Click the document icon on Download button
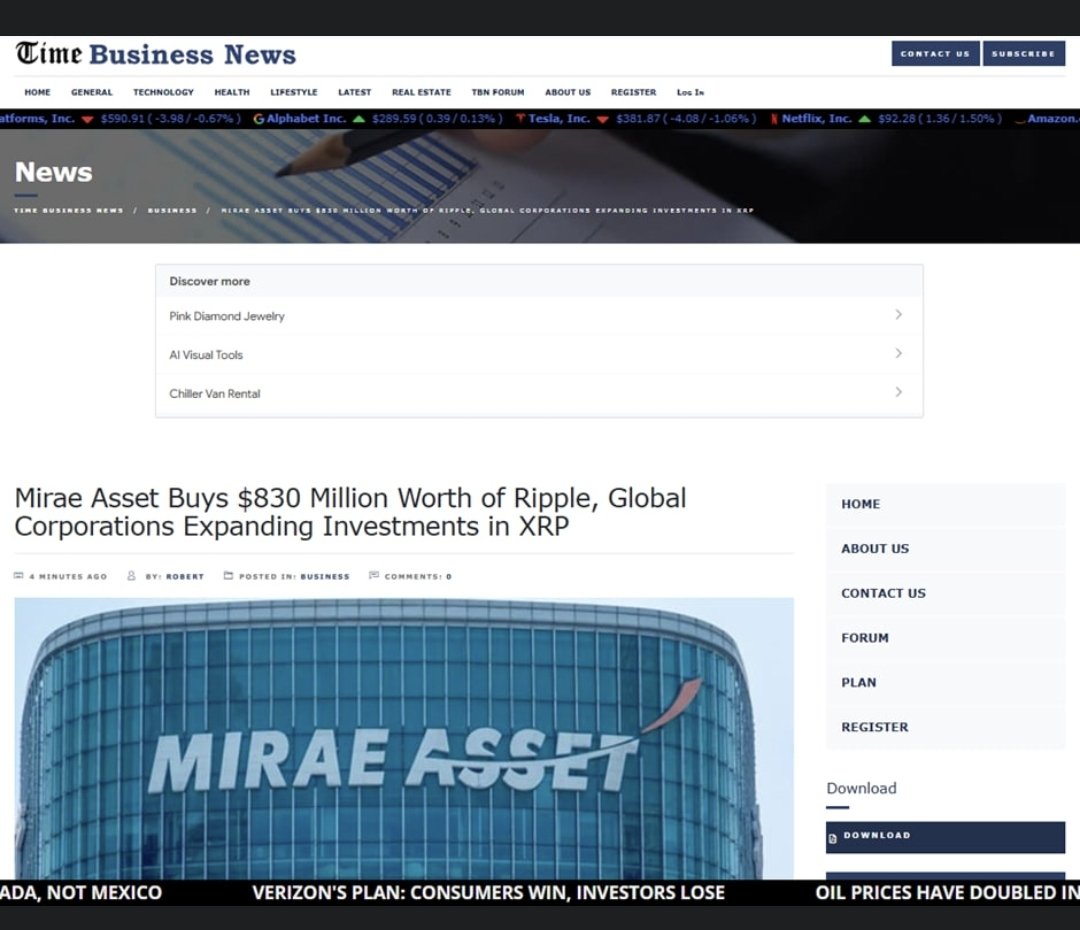1080x930 pixels. [833, 839]
